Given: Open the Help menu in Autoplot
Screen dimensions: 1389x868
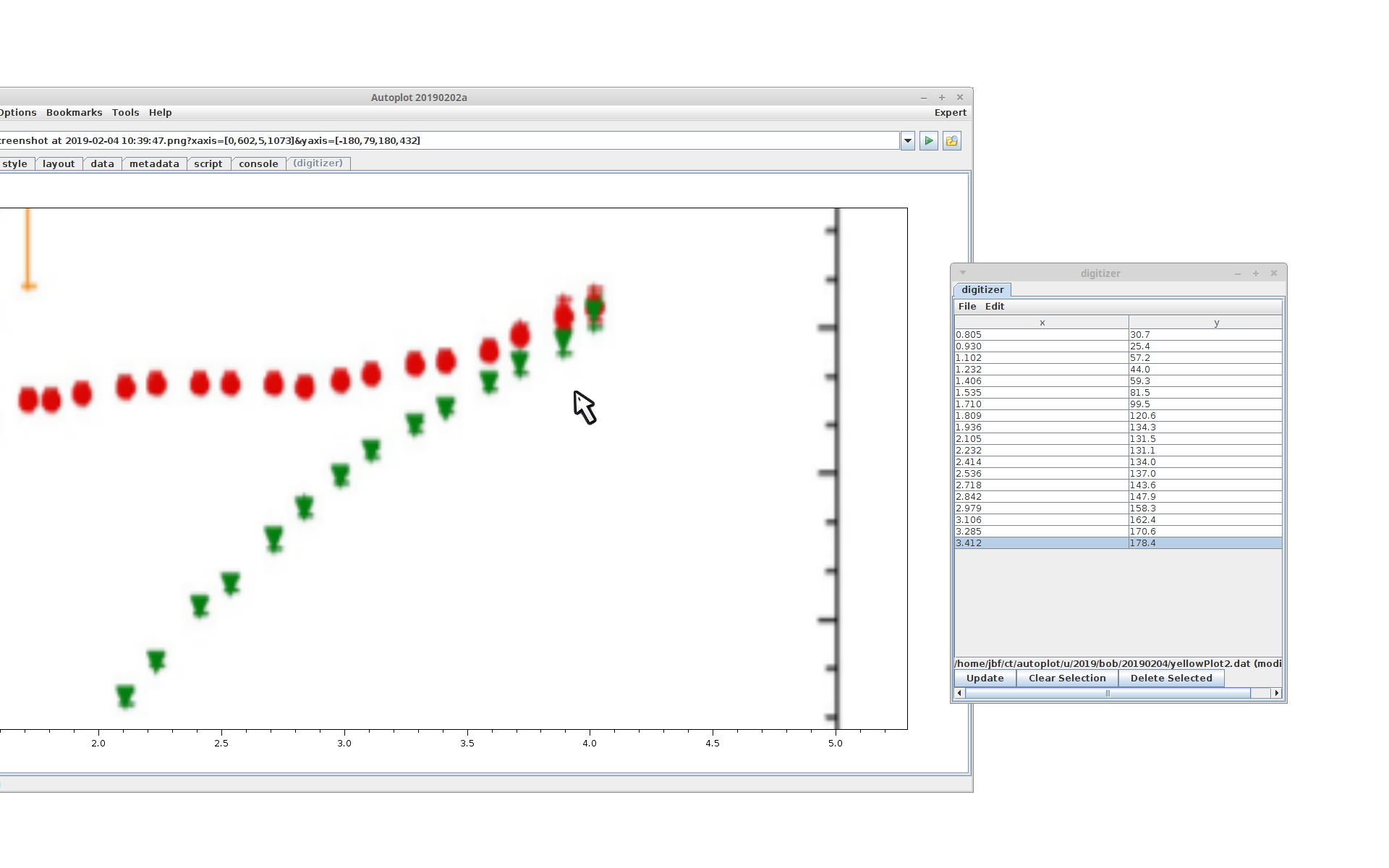Looking at the screenshot, I should click(x=160, y=113).
